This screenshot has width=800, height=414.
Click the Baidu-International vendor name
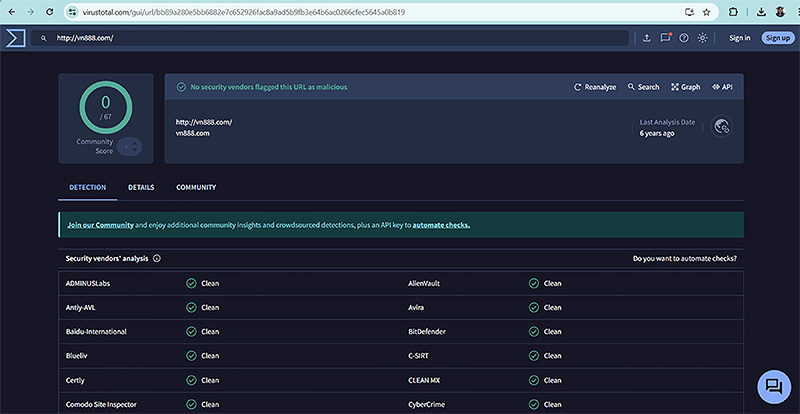(x=96, y=332)
